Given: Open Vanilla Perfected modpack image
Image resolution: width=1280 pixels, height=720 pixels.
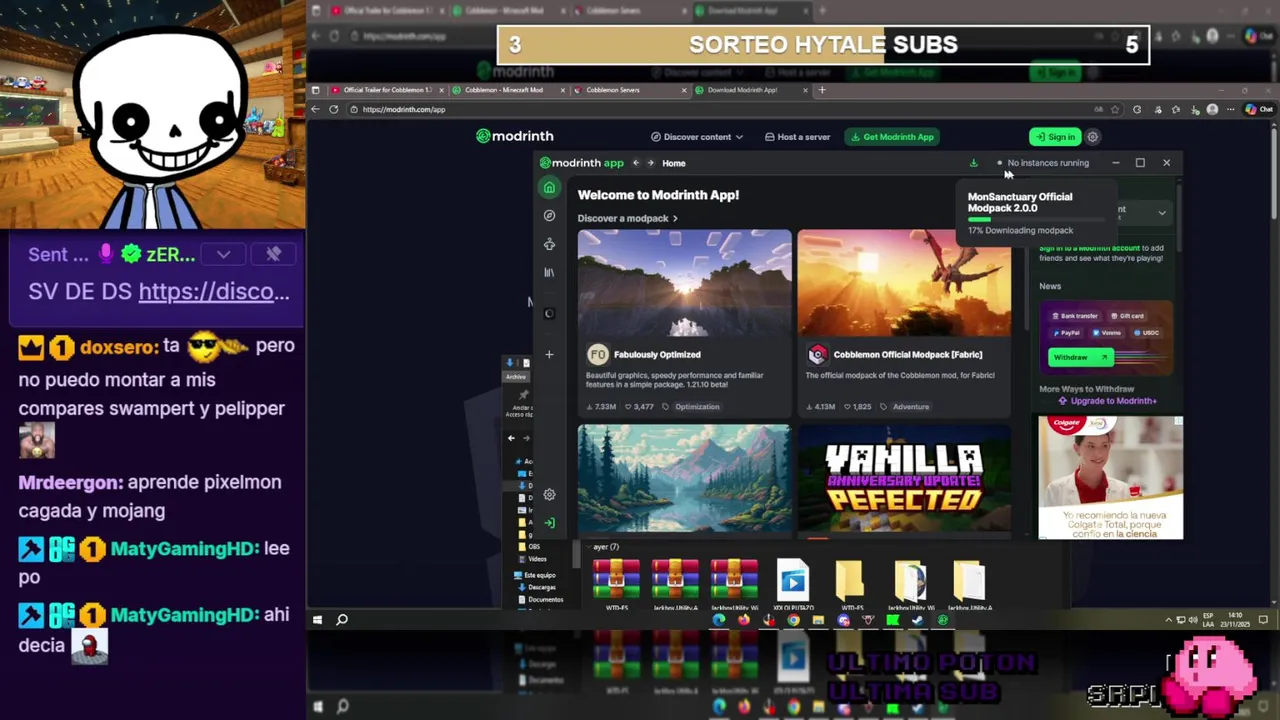Looking at the screenshot, I should [x=904, y=480].
